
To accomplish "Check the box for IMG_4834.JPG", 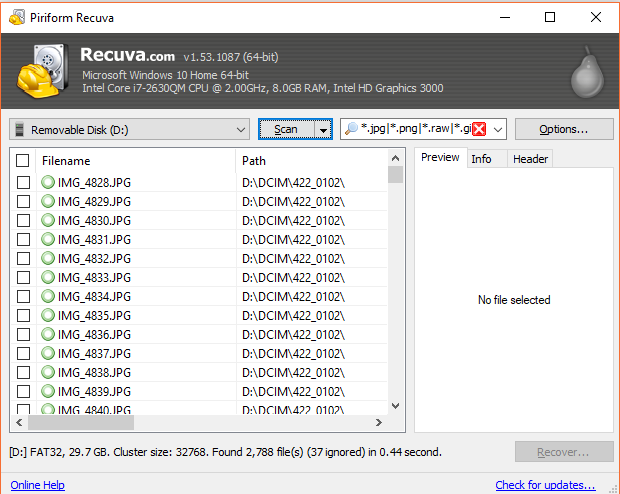I will coord(23,296).
